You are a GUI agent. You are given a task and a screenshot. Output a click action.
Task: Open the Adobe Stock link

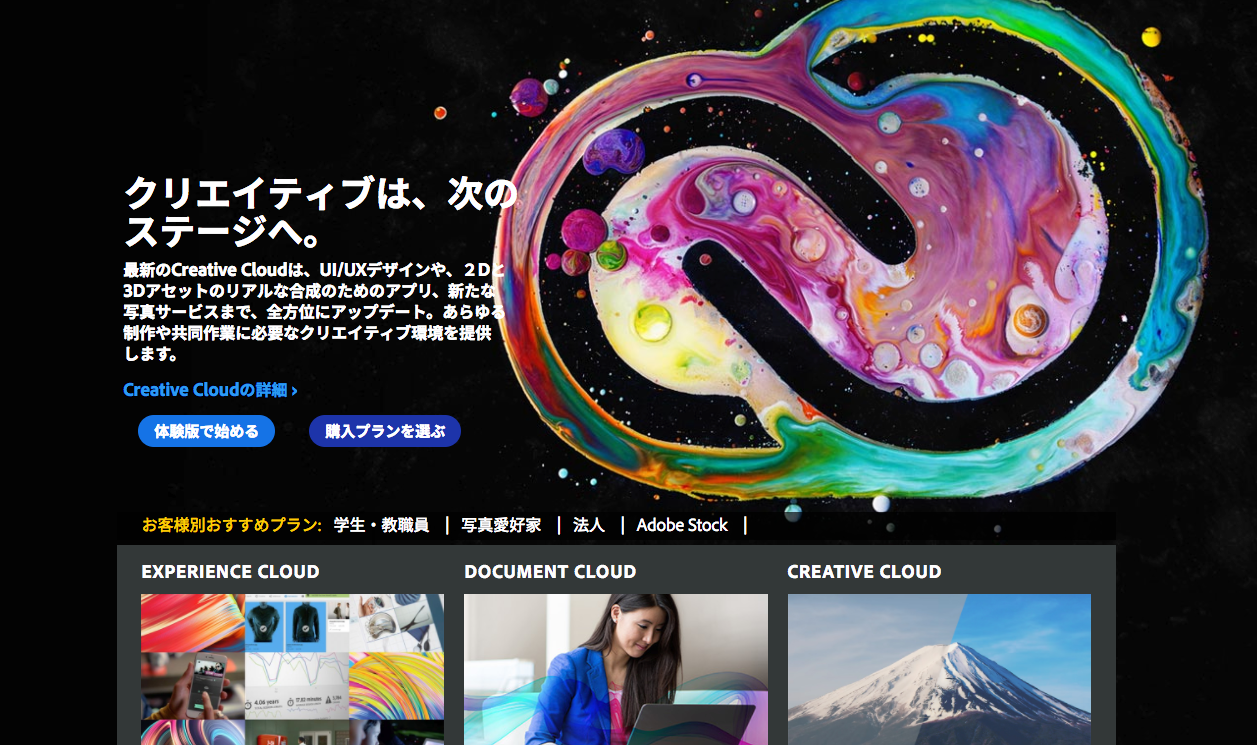click(x=682, y=525)
